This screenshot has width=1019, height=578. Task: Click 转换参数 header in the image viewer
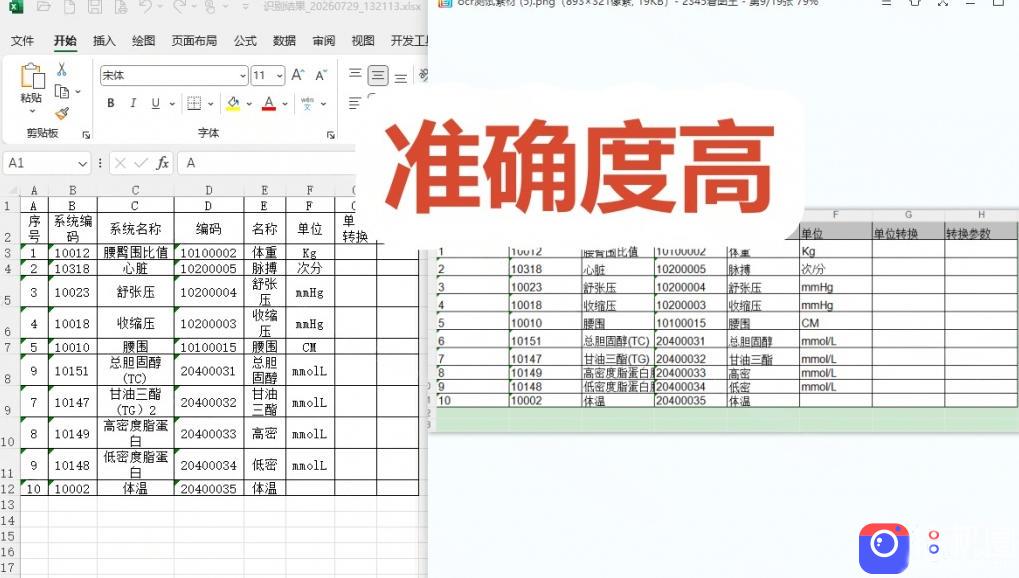968,233
